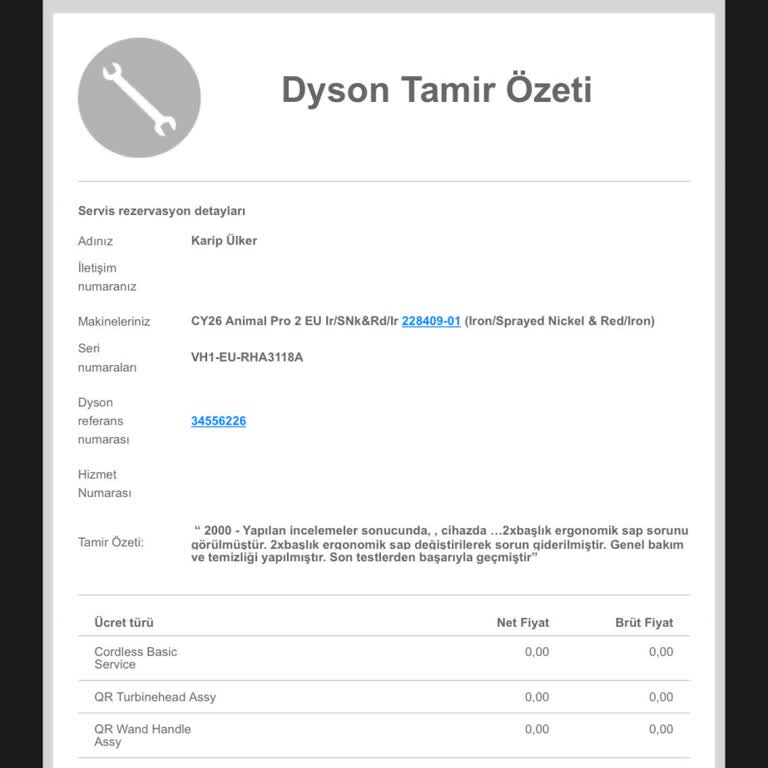Open the 228409-01 machine model link
The width and height of the screenshot is (768, 768).
431,321
